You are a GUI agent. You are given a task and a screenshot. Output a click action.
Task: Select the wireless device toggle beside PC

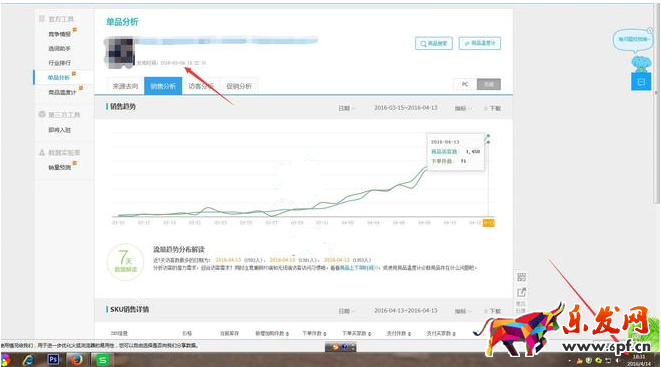(x=489, y=84)
